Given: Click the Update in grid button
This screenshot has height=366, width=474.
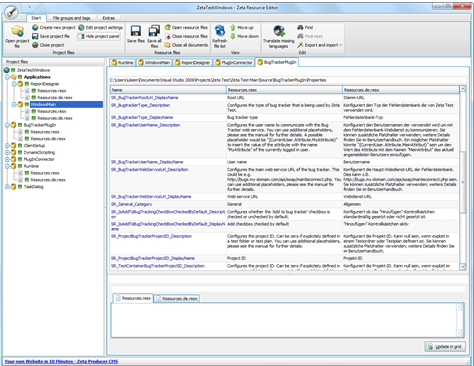Looking at the screenshot, I should coord(445,347).
